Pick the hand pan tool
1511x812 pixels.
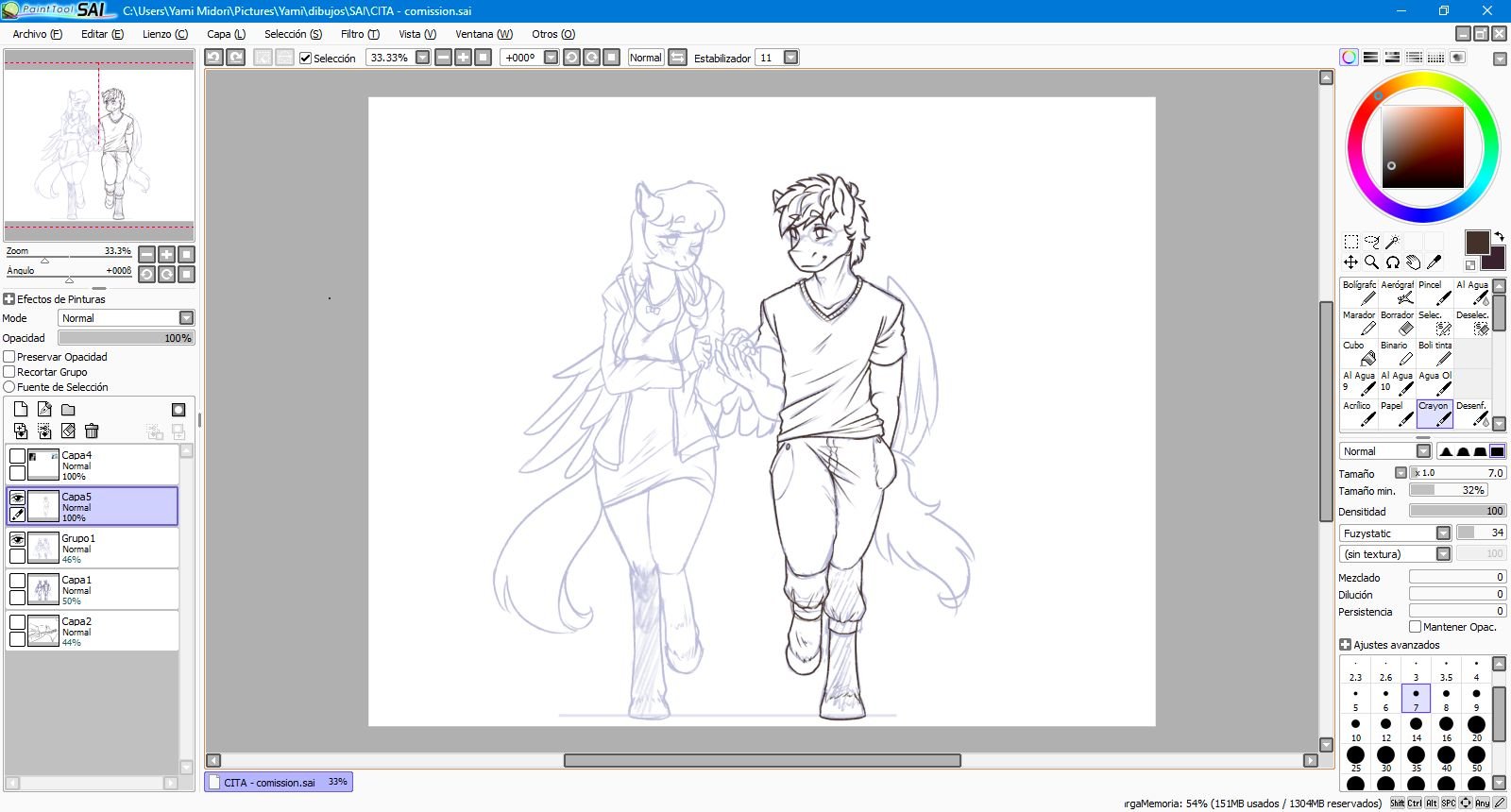(x=1414, y=262)
